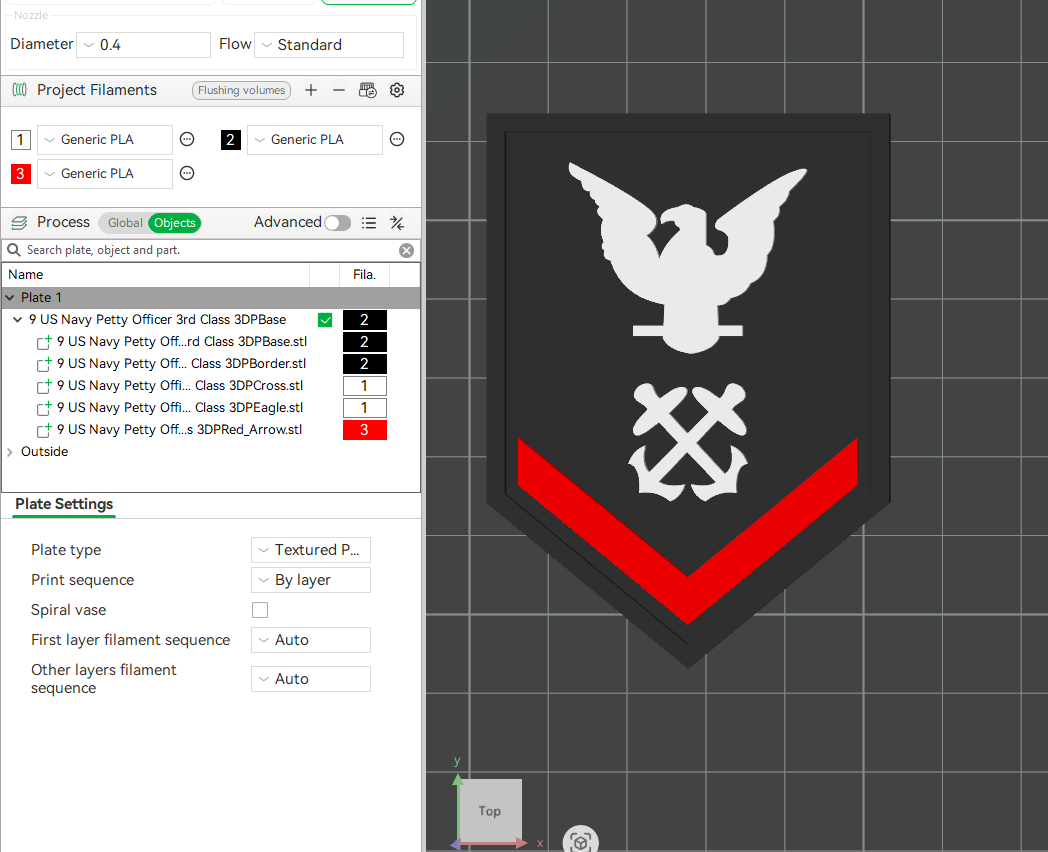
Task: Open the Flushing volumes dialog
Action: pos(241,90)
